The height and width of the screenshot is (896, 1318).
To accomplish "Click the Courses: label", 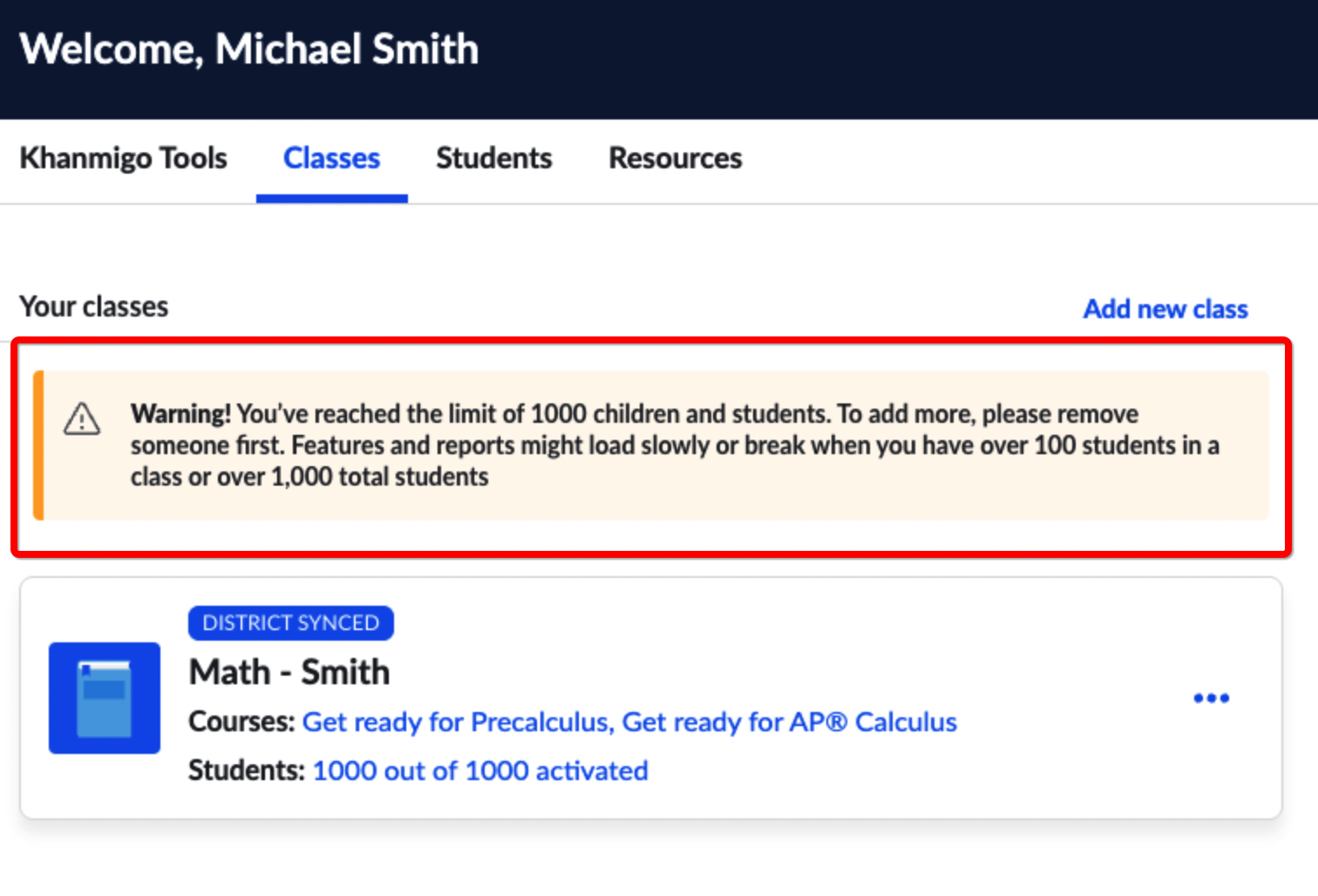I will pos(242,722).
